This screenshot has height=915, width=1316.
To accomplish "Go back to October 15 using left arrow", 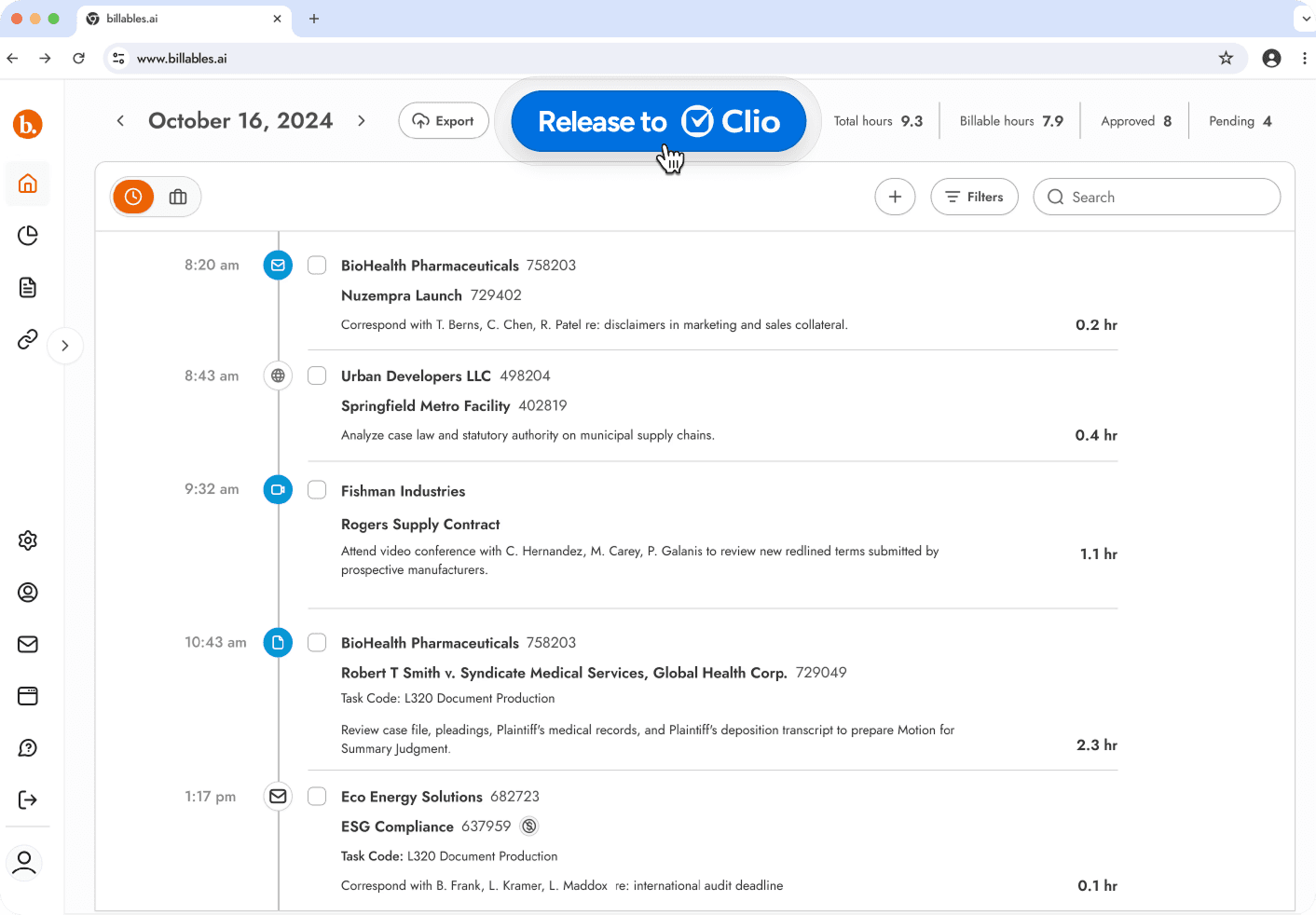I will point(120,120).
